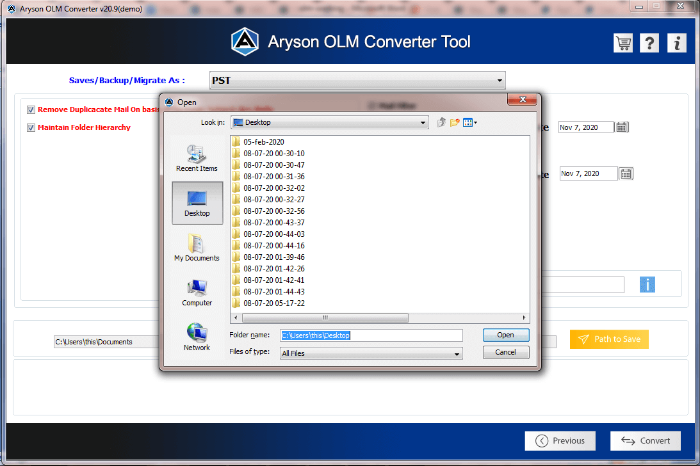Select folder 08-07-20 01-39-46
This screenshot has width=700, height=466.
click(x=269, y=257)
